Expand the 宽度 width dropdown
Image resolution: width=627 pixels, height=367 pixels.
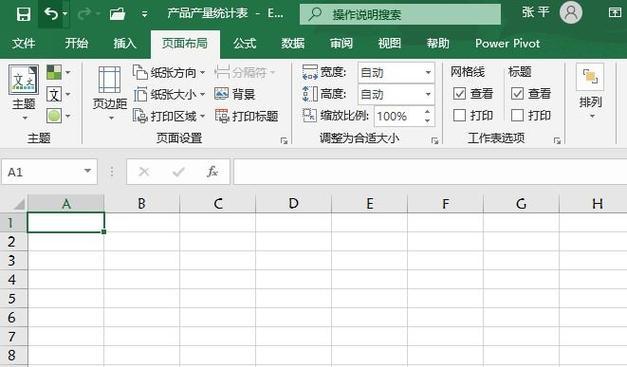pos(428,72)
